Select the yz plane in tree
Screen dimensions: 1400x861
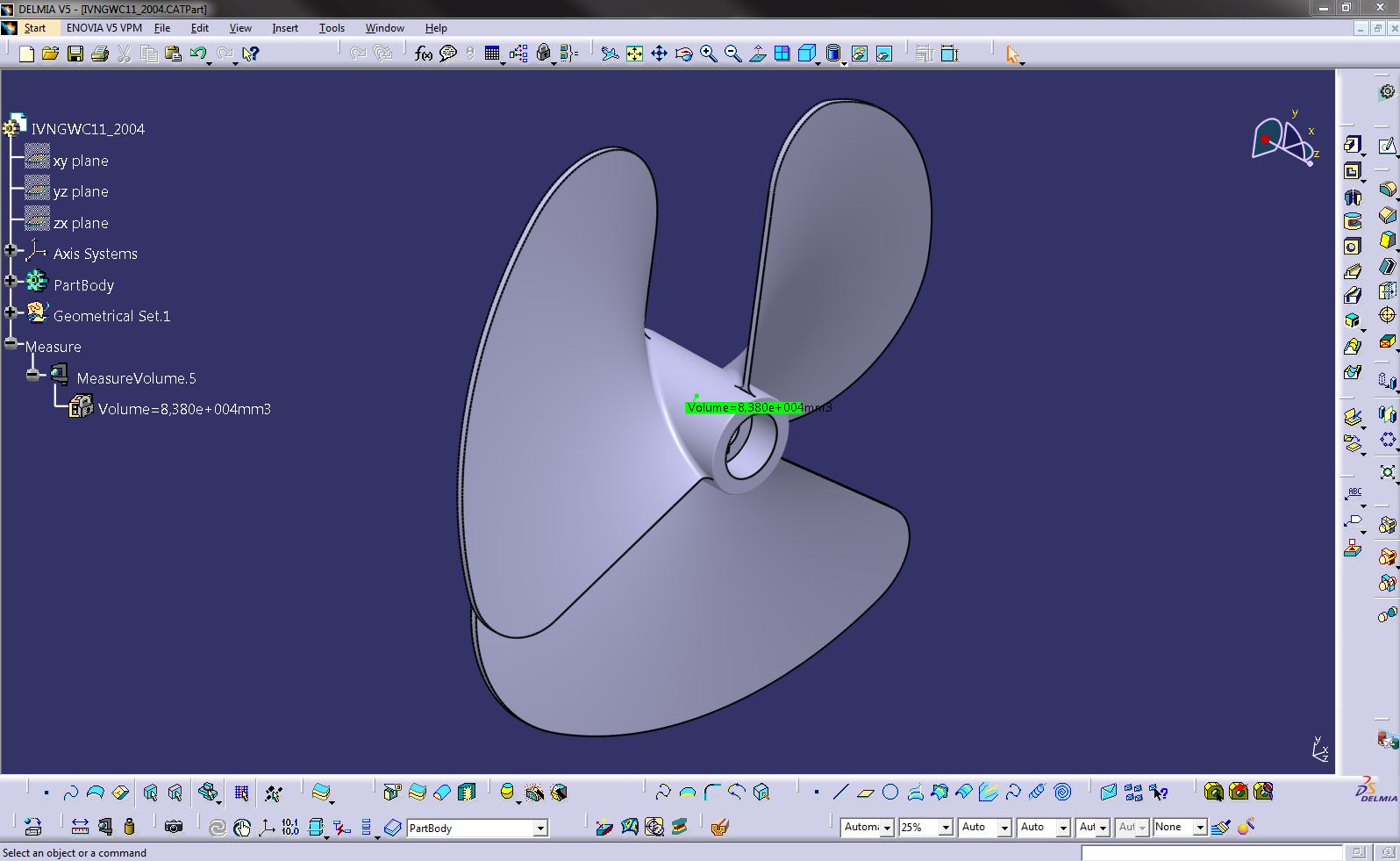point(81,191)
